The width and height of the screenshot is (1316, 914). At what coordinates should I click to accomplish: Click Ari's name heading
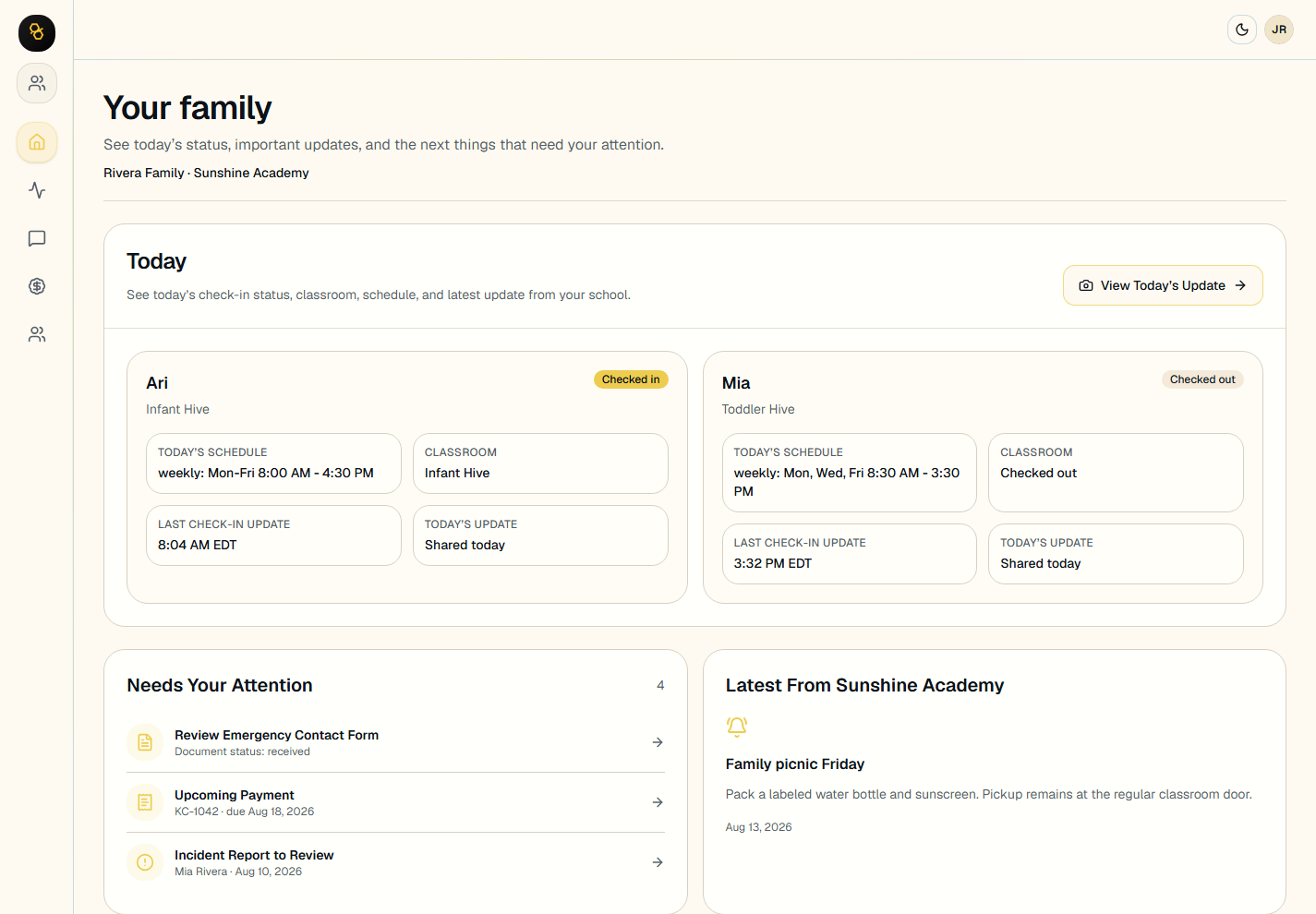tap(157, 383)
